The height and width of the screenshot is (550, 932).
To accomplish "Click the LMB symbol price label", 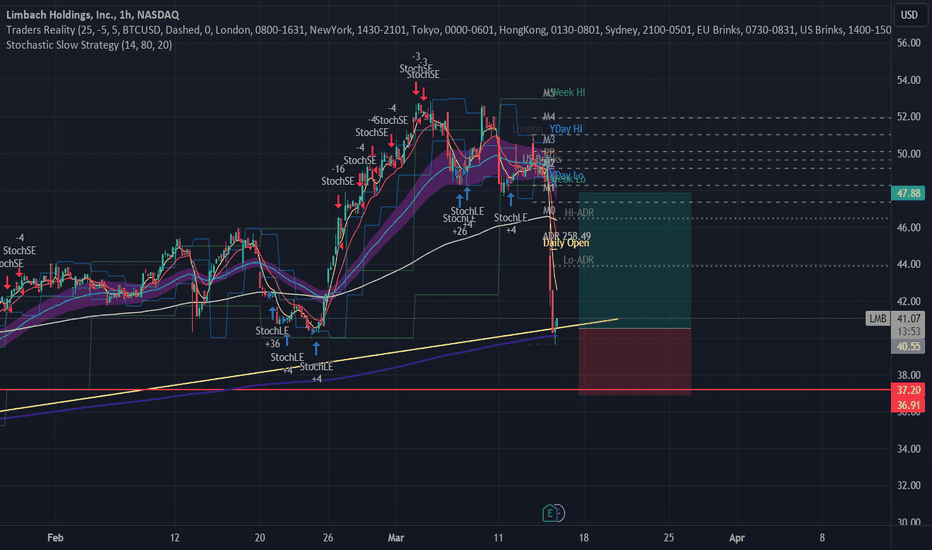I will point(877,319).
